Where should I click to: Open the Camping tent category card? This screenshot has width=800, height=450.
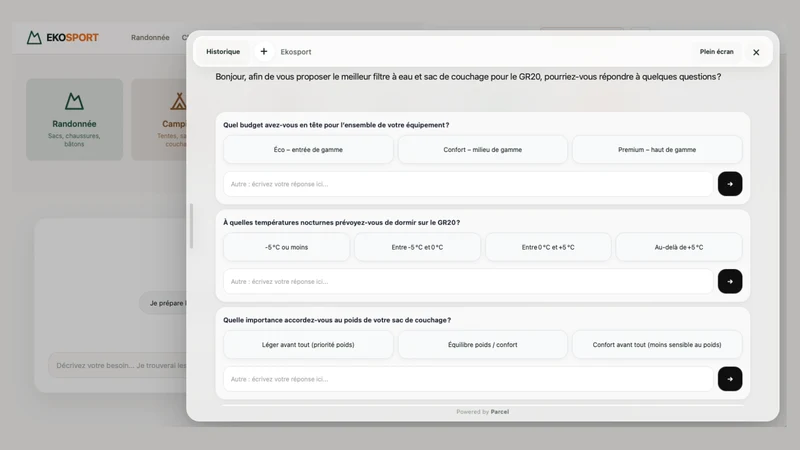[x=159, y=119]
